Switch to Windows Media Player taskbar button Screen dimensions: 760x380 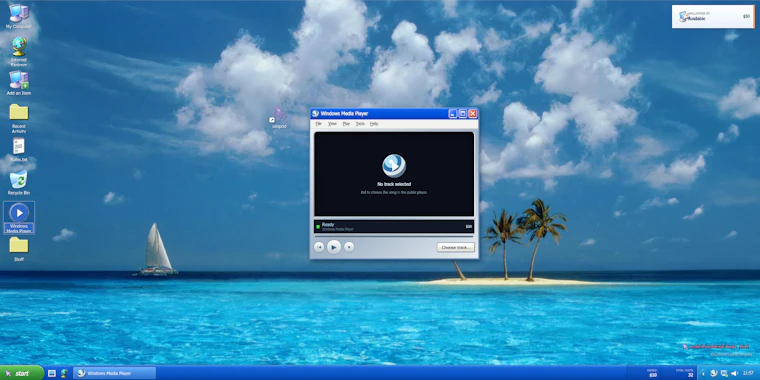114,373
